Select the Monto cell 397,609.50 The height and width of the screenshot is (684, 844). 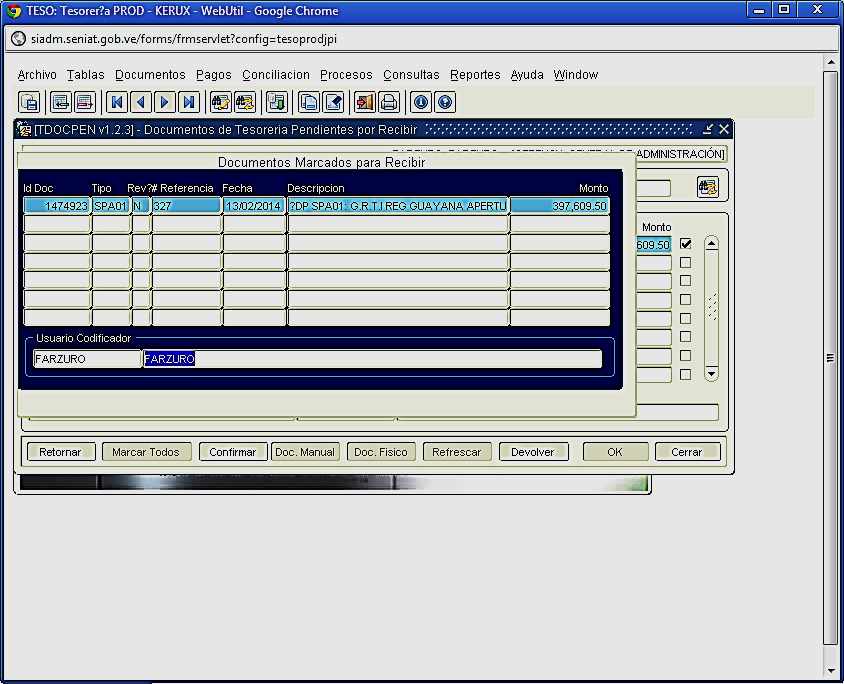[560, 206]
